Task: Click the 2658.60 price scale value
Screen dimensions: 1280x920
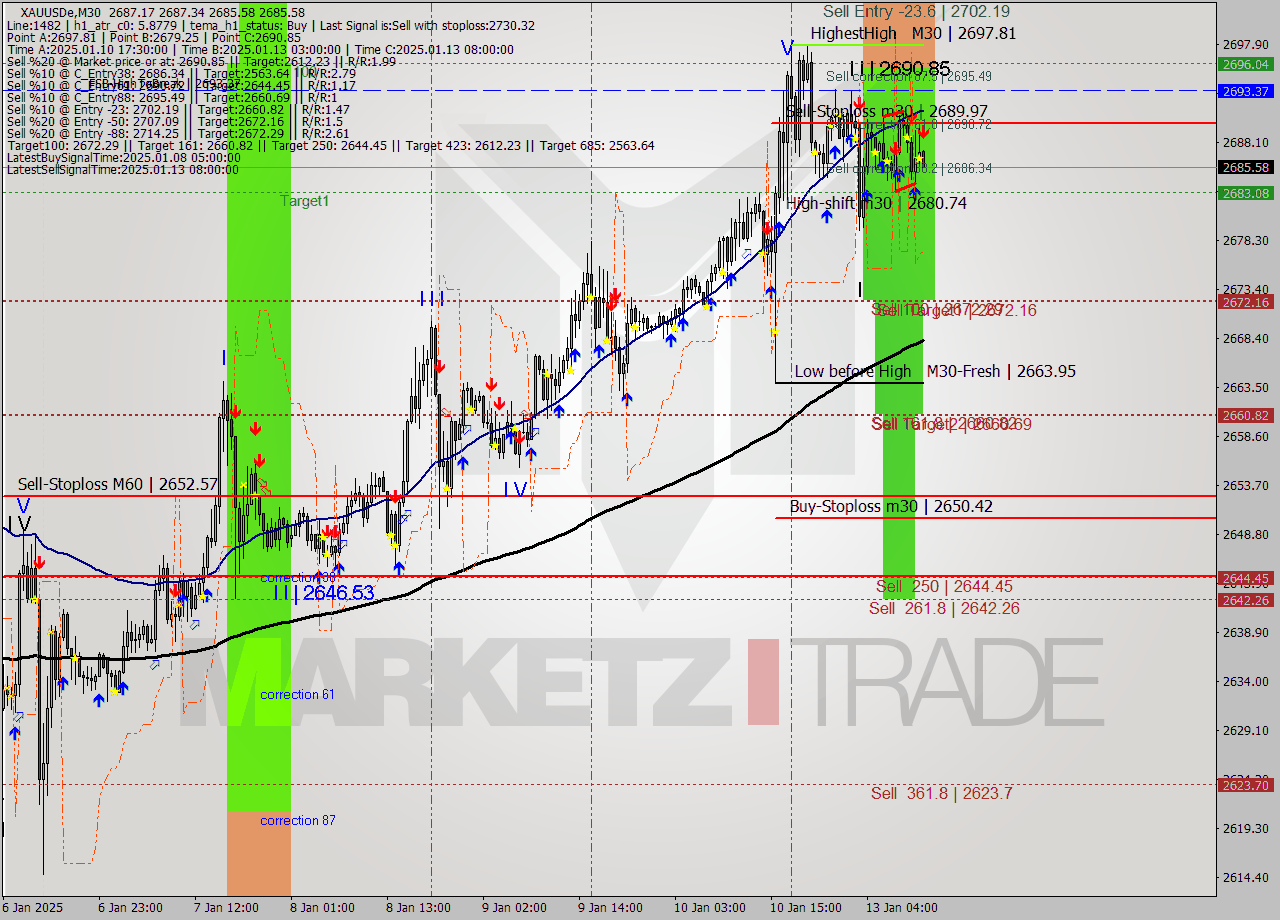Action: [x=1245, y=436]
